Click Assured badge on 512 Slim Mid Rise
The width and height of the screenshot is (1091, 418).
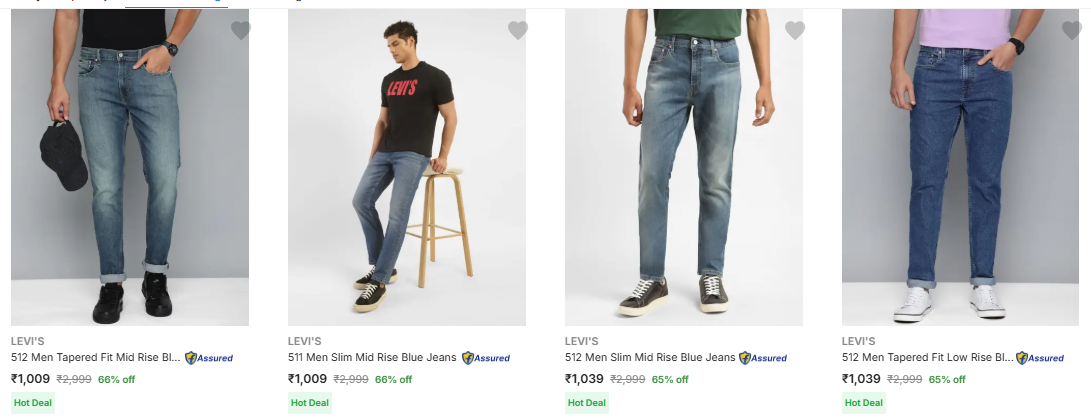763,358
